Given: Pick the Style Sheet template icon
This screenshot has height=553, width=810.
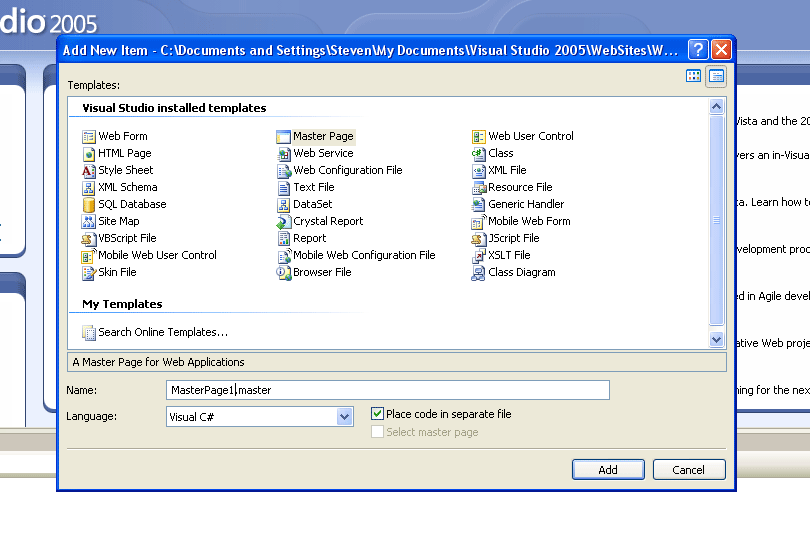Looking at the screenshot, I should pos(89,171).
